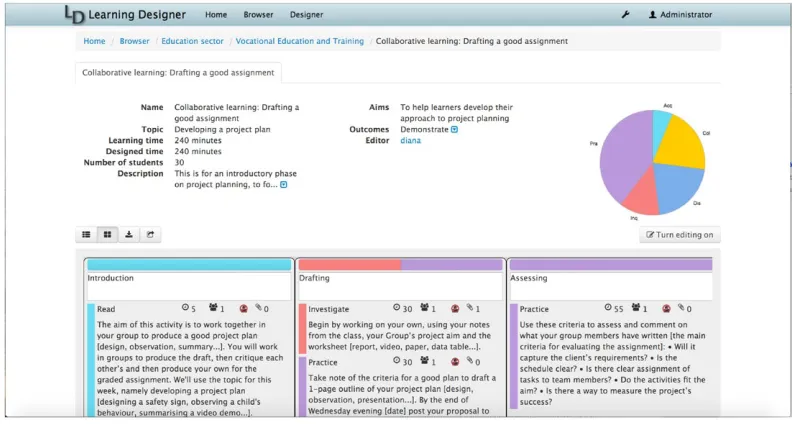Click red teacher icon in Drafting Practice activity
Screen dimensions: 792x424
pos(455,362)
